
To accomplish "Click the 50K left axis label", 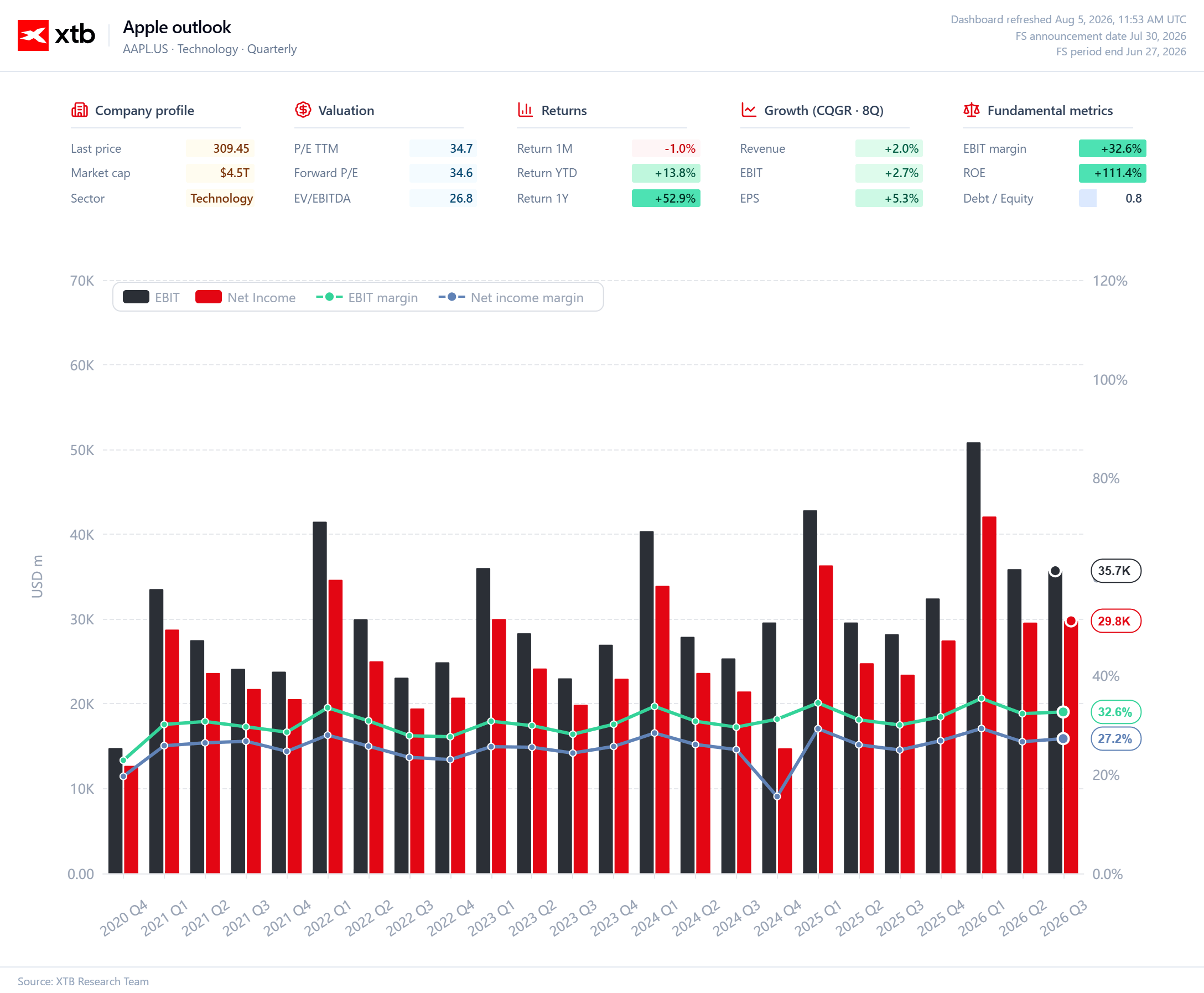I will point(82,450).
